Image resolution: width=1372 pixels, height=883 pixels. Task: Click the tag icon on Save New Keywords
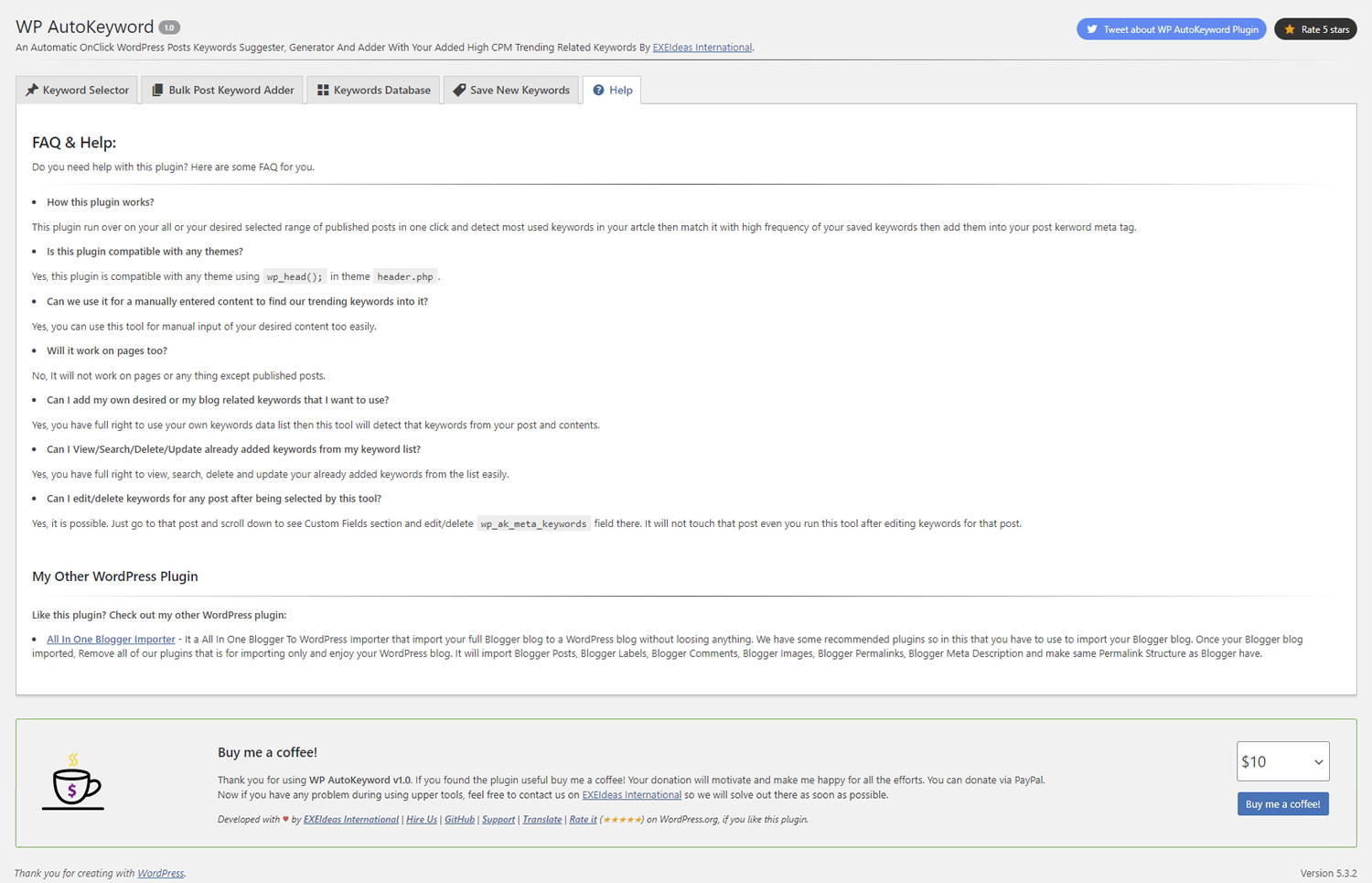[x=459, y=90]
